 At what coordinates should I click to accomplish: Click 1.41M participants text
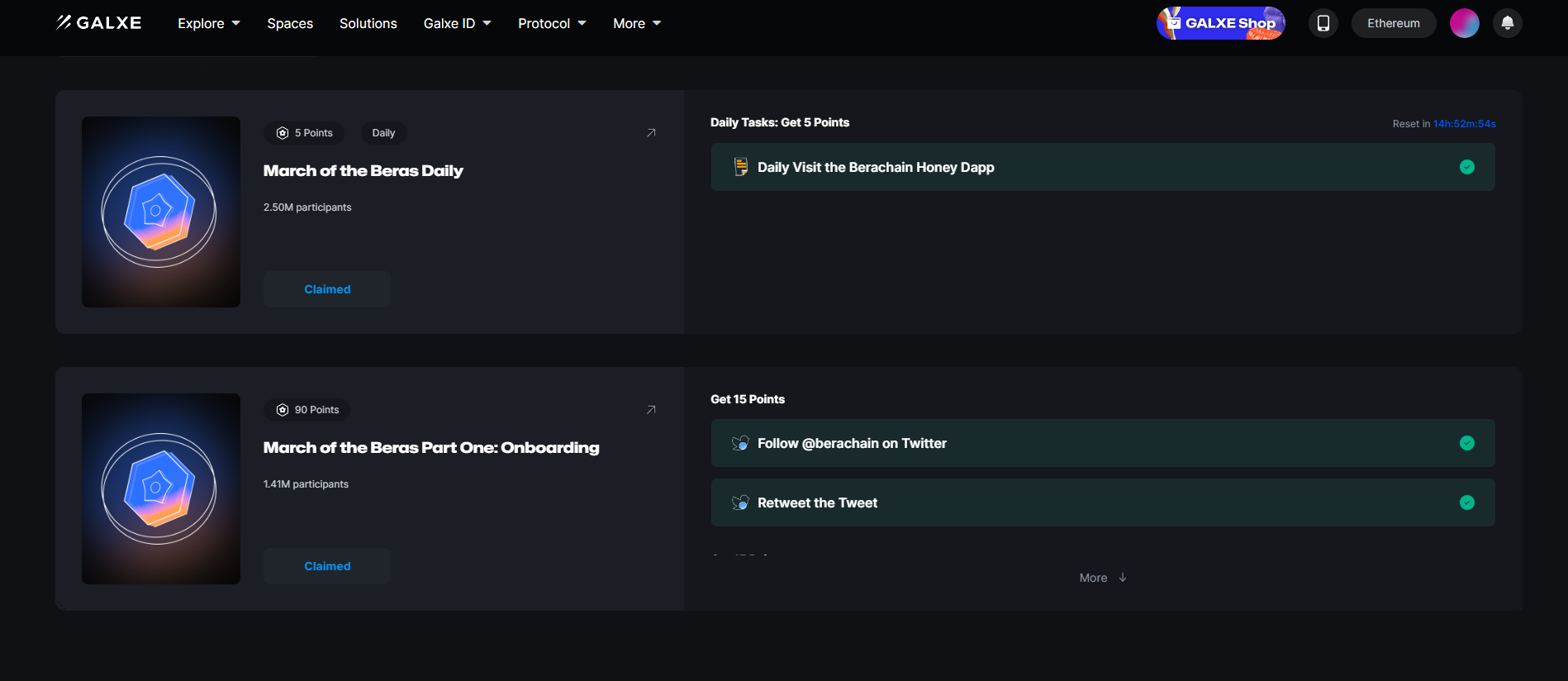pyautogui.click(x=306, y=484)
